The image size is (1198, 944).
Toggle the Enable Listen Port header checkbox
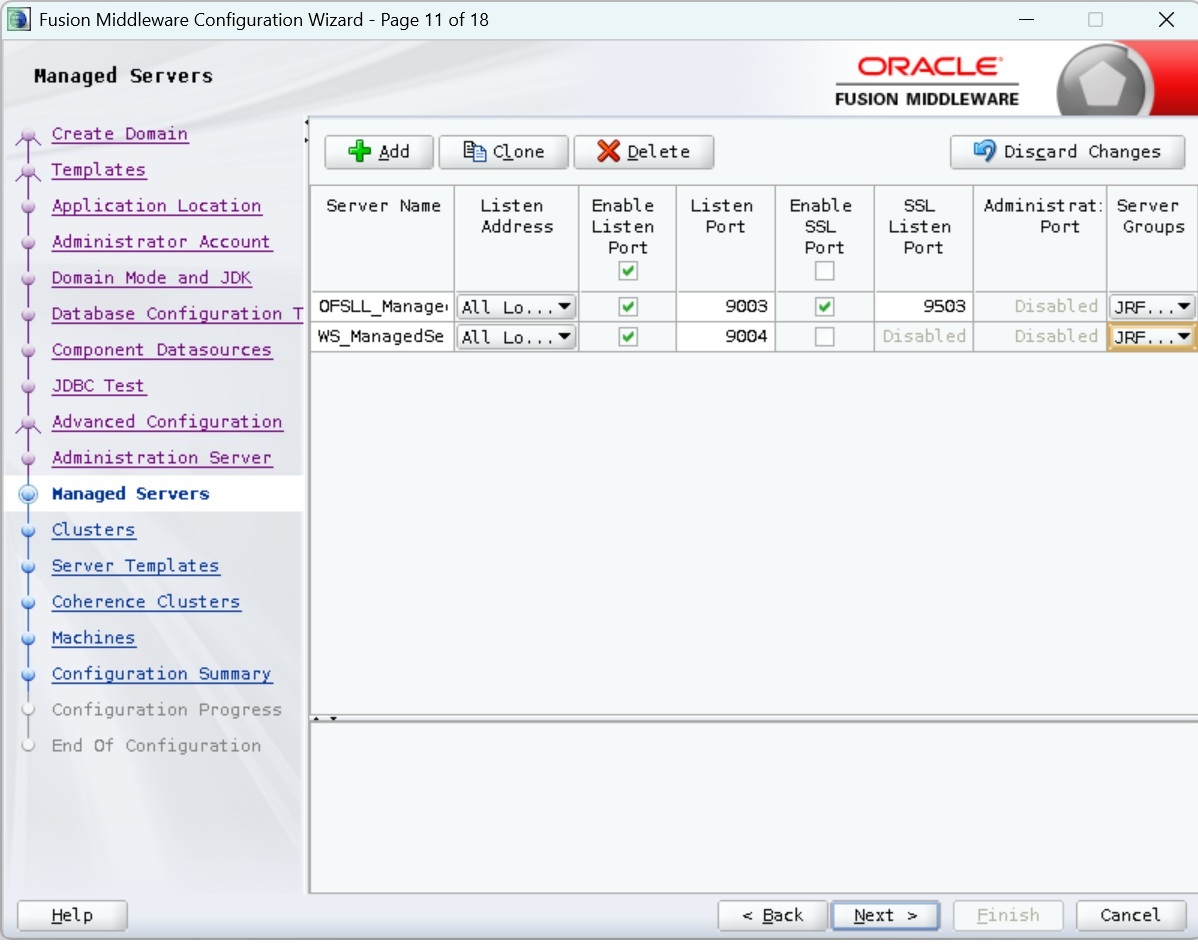[x=628, y=271]
